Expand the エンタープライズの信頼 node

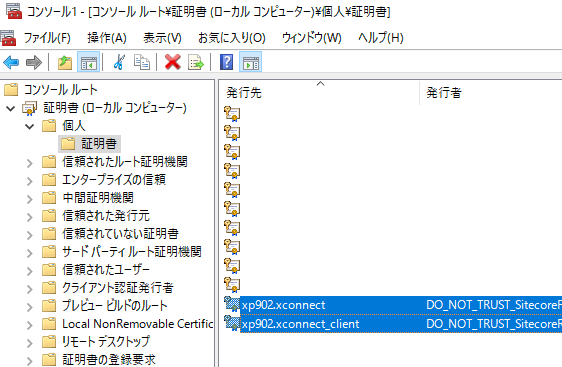click(30, 181)
